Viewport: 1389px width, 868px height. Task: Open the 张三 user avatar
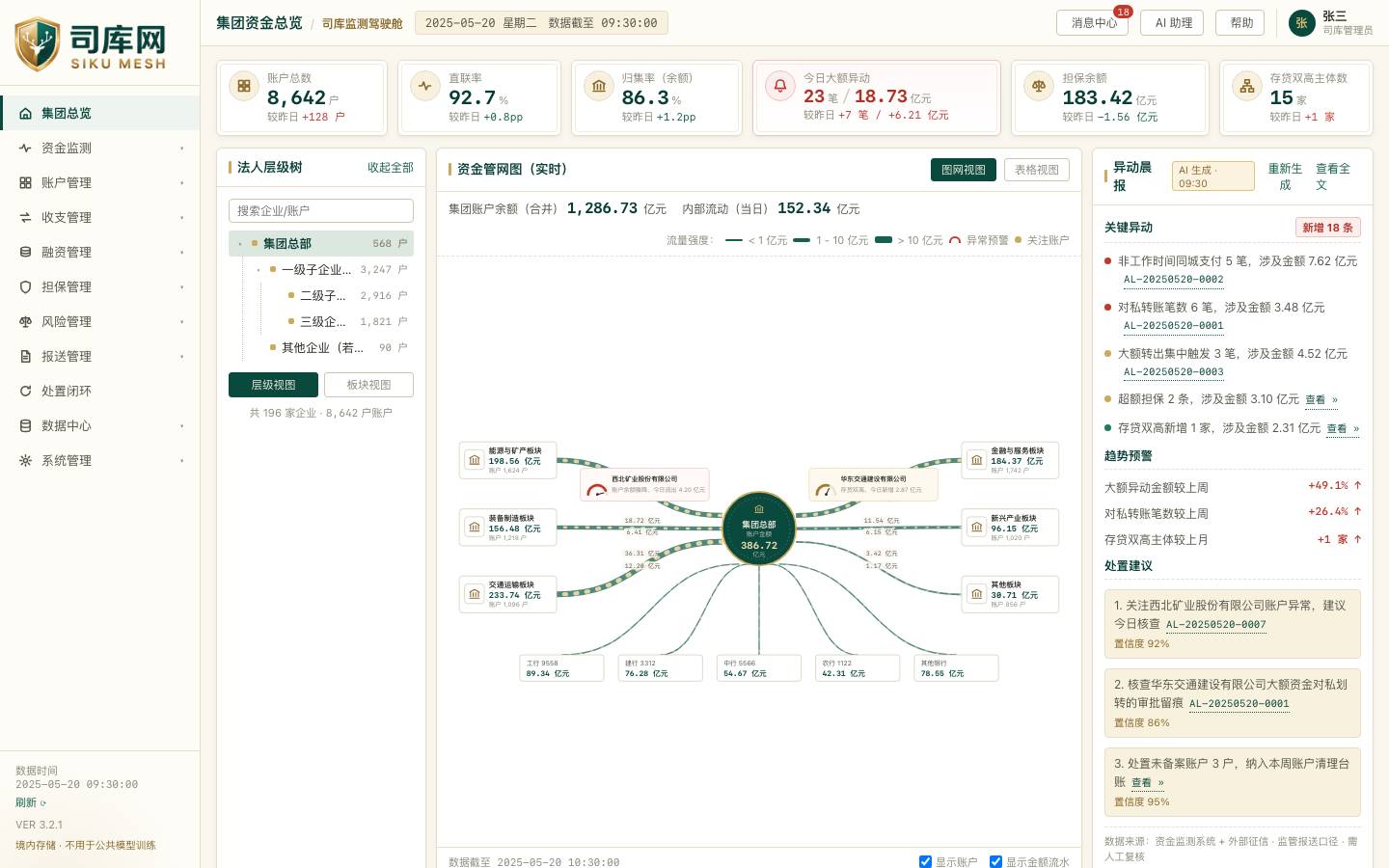coord(1301,23)
